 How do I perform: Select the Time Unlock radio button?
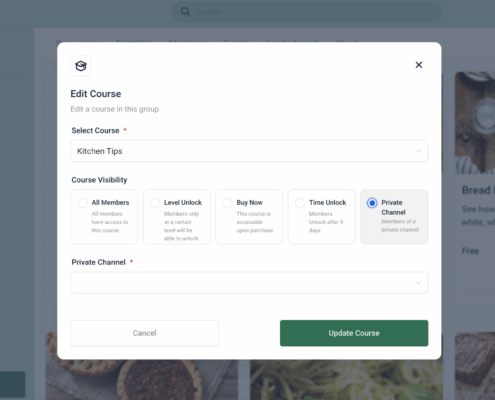pos(300,203)
